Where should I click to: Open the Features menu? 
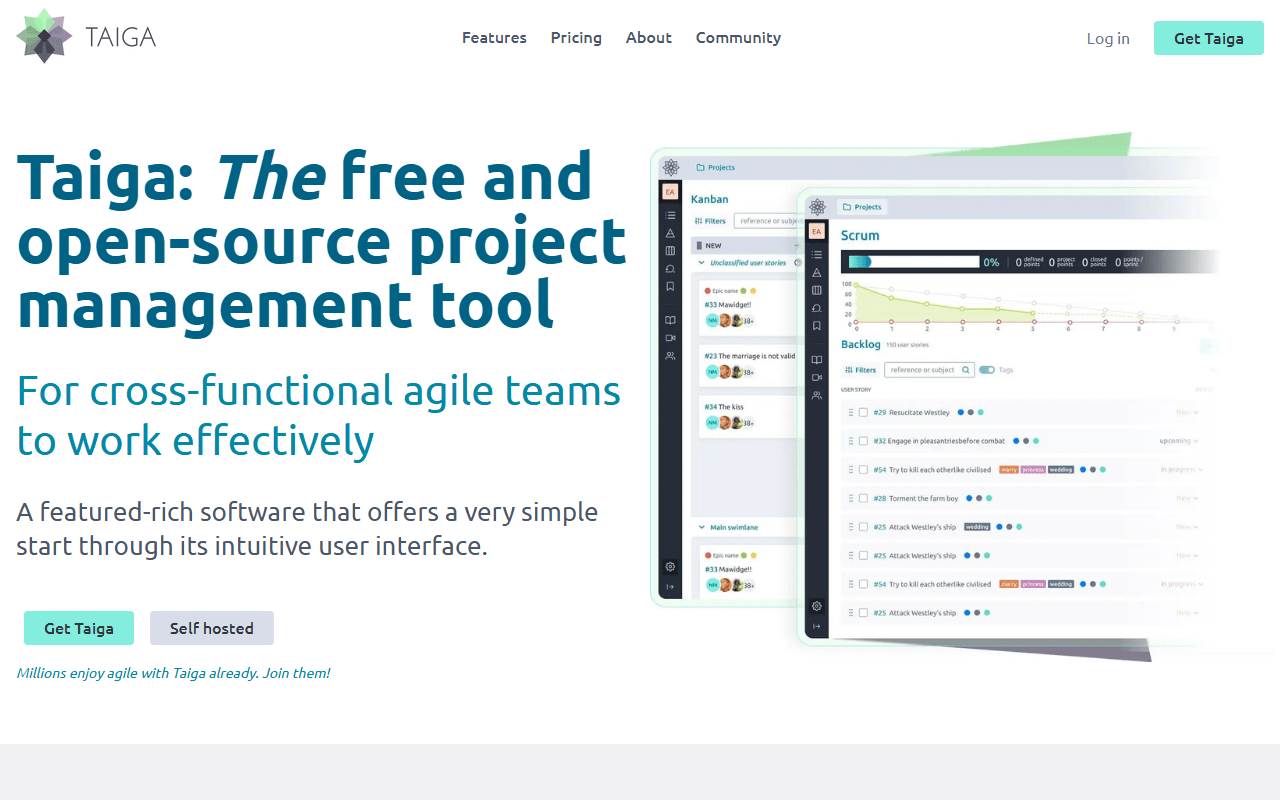tap(494, 38)
